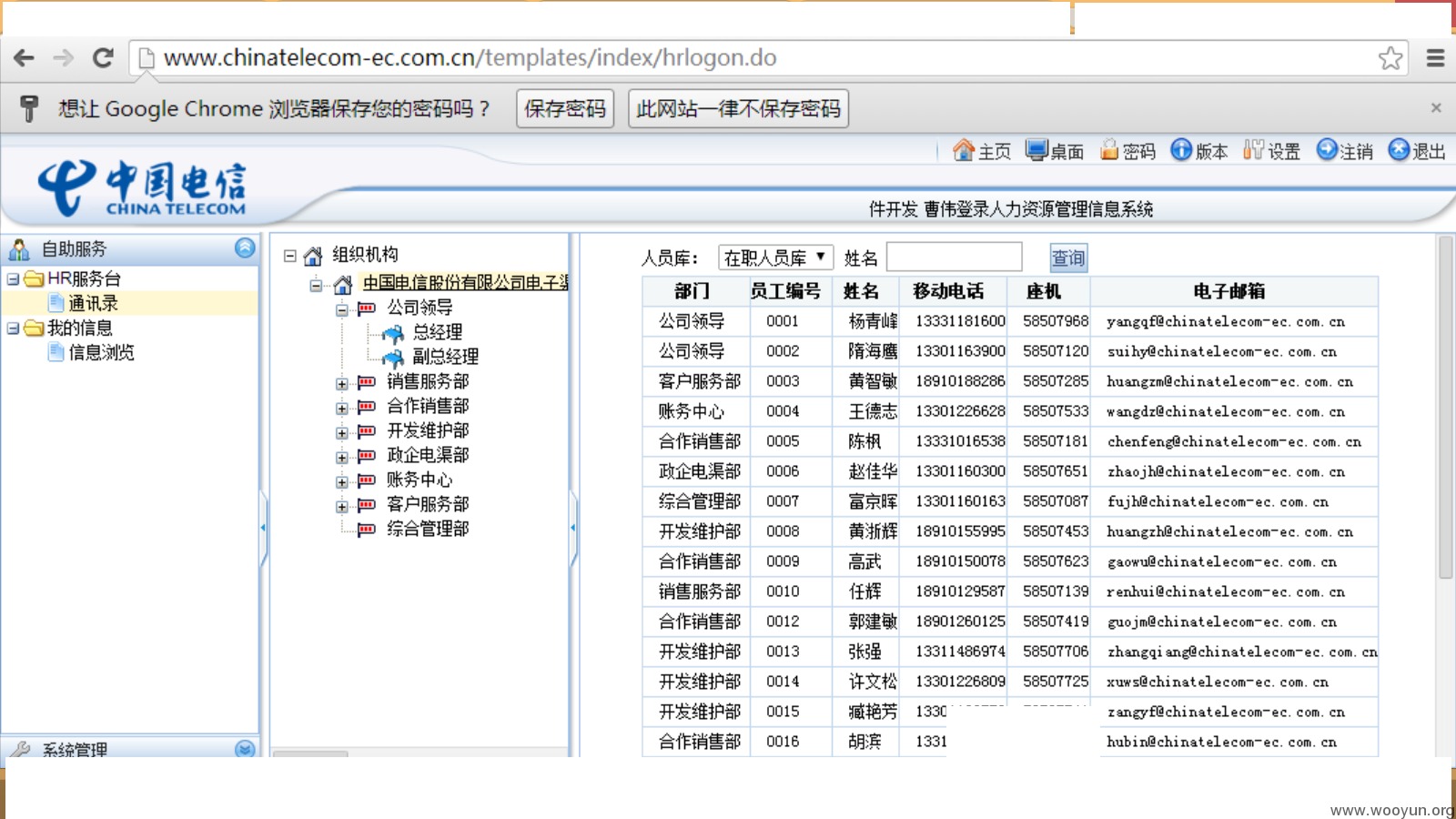
Task: Click 退出 exit in the top toolbar
Action: (1417, 151)
